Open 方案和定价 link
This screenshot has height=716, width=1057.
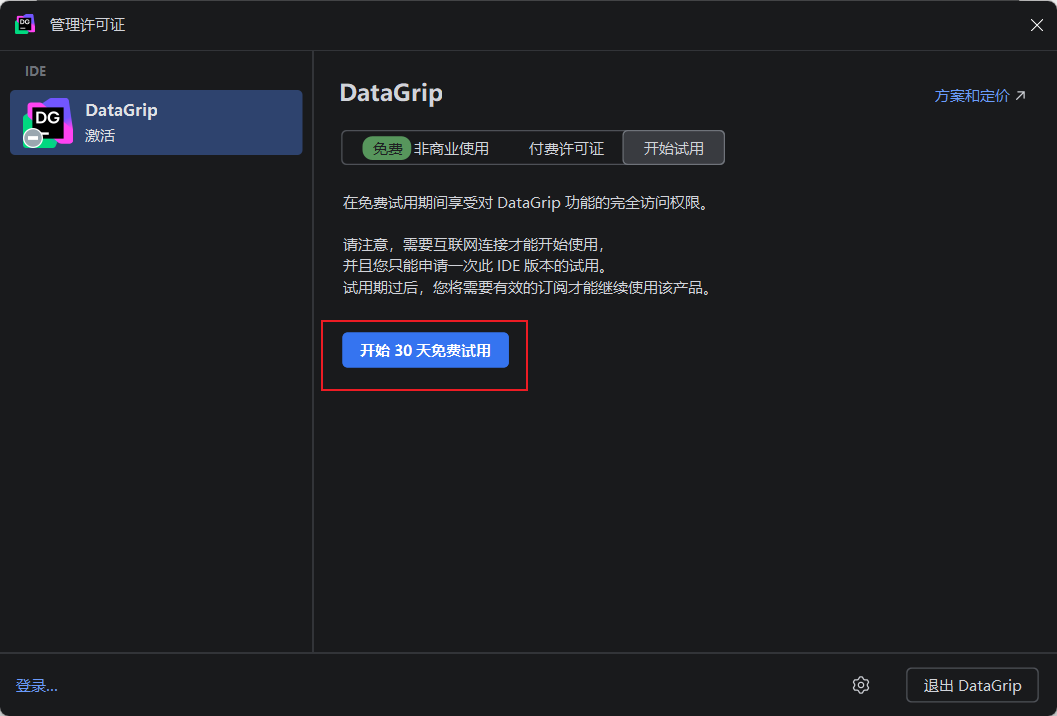tap(979, 96)
